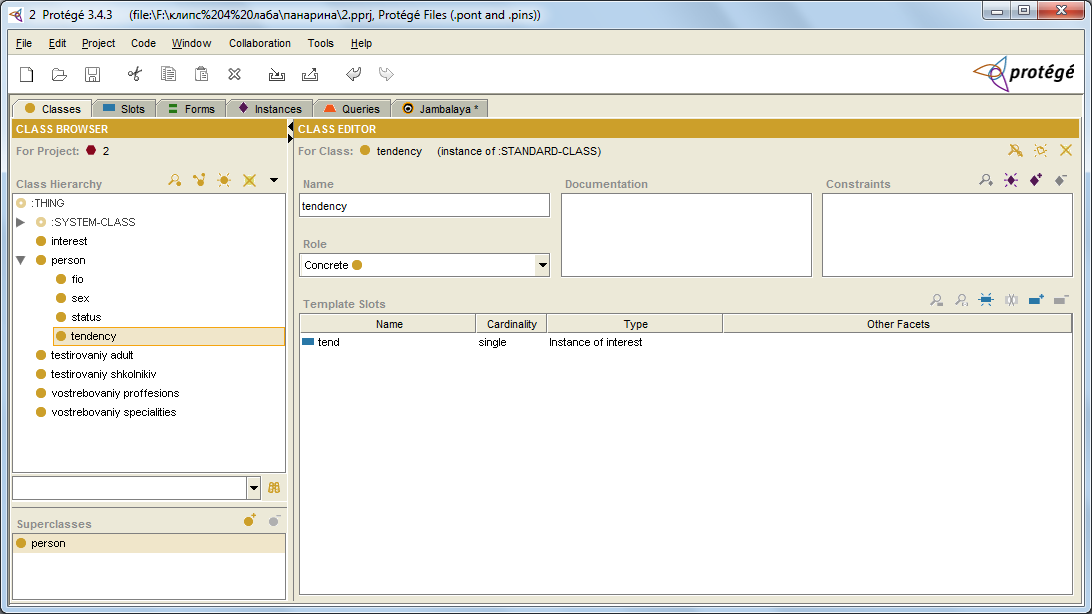Add a superclass icon

coord(250,521)
